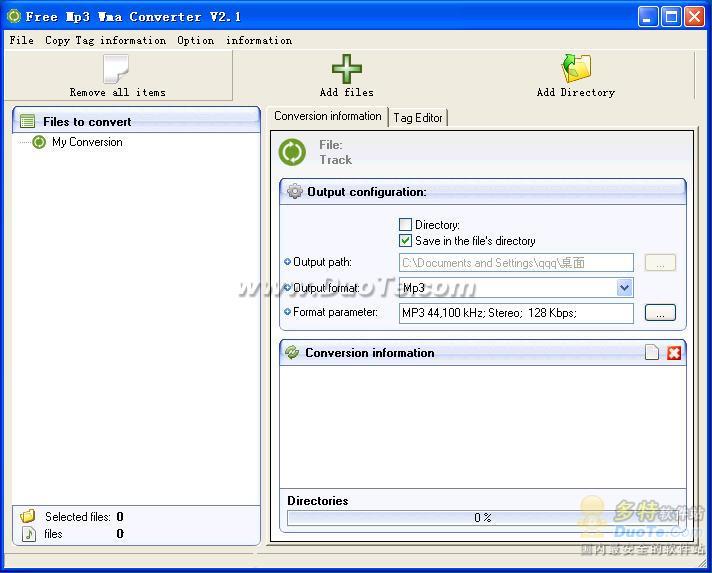Click the Files to convert list icon
Image resolution: width=712 pixels, height=573 pixels.
tap(28, 121)
